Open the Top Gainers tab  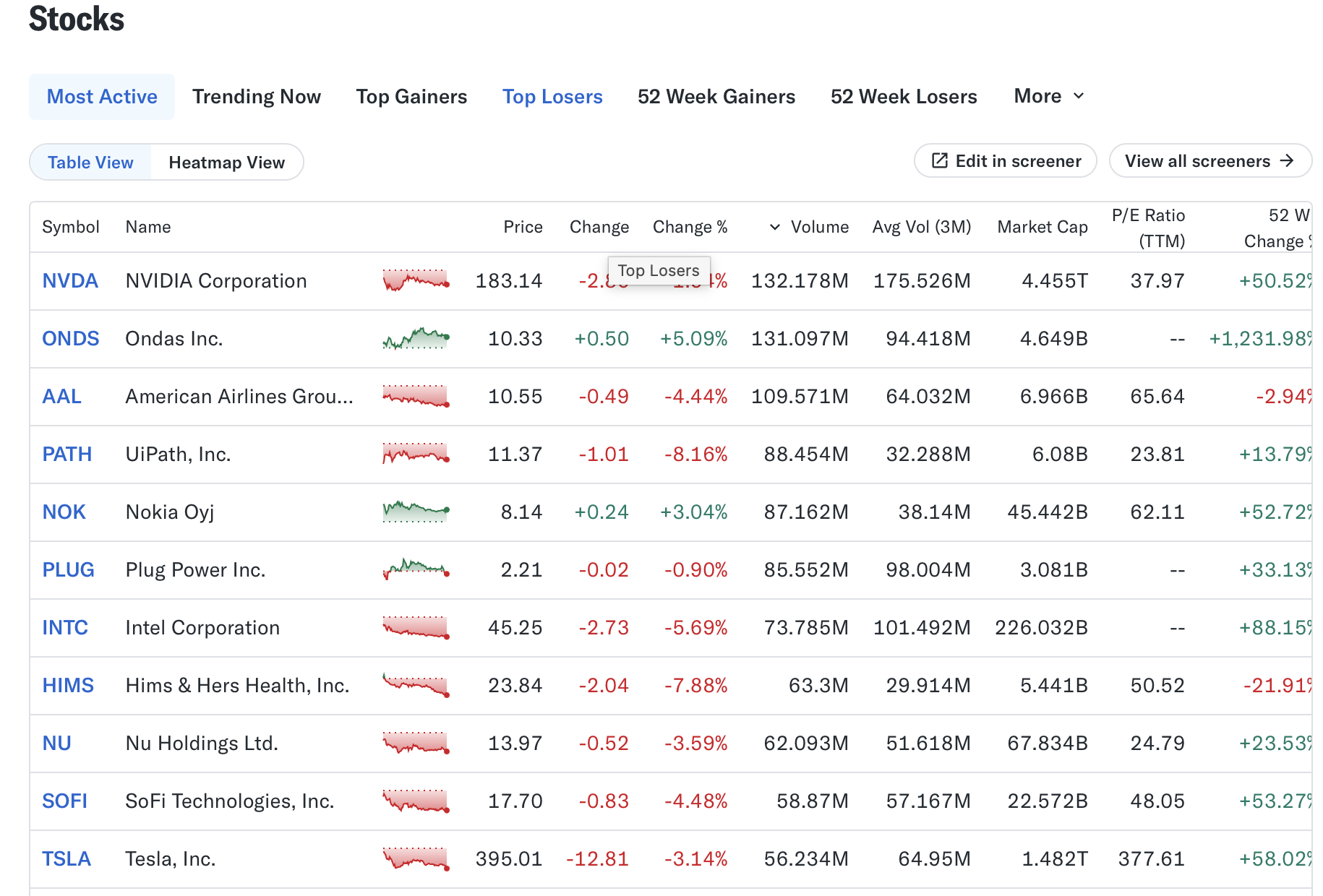click(411, 97)
